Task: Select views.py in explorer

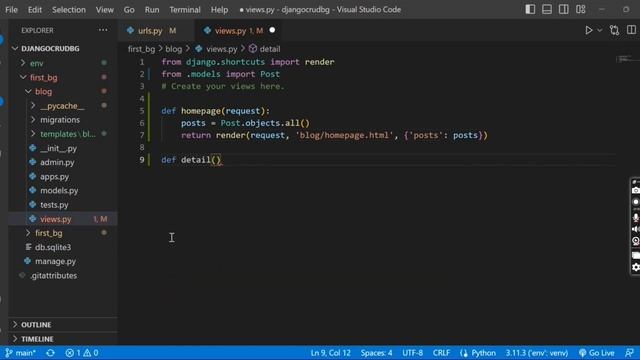Action: [56, 219]
